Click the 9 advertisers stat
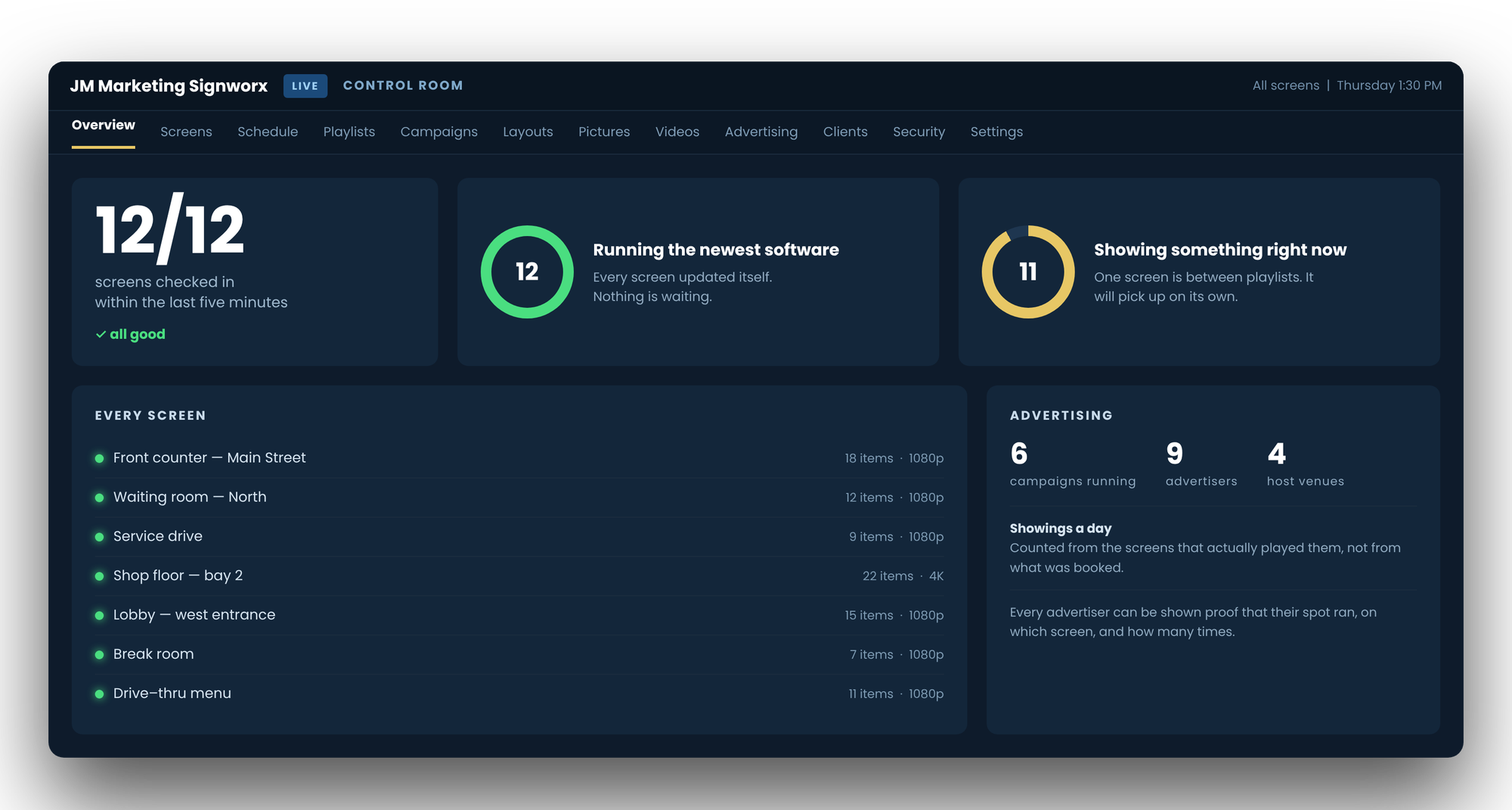The width and height of the screenshot is (1512, 810). 1201,464
